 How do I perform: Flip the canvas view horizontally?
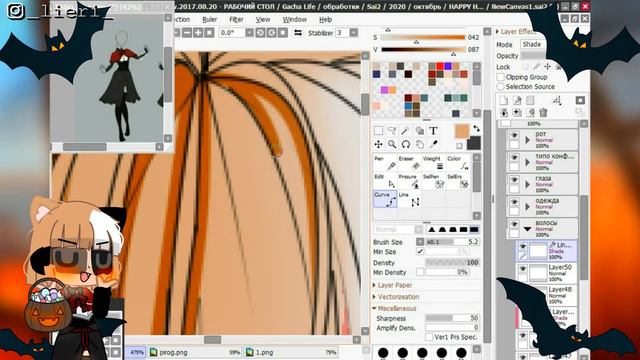[x=298, y=33]
